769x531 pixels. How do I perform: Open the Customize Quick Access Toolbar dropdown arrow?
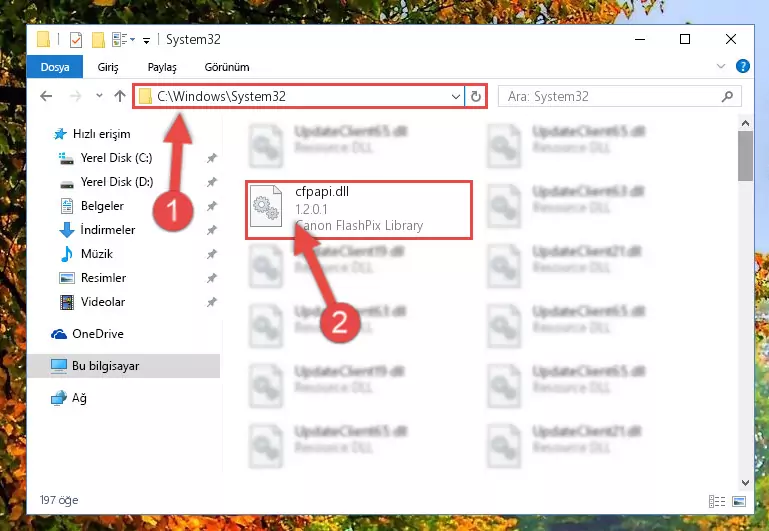[146, 40]
